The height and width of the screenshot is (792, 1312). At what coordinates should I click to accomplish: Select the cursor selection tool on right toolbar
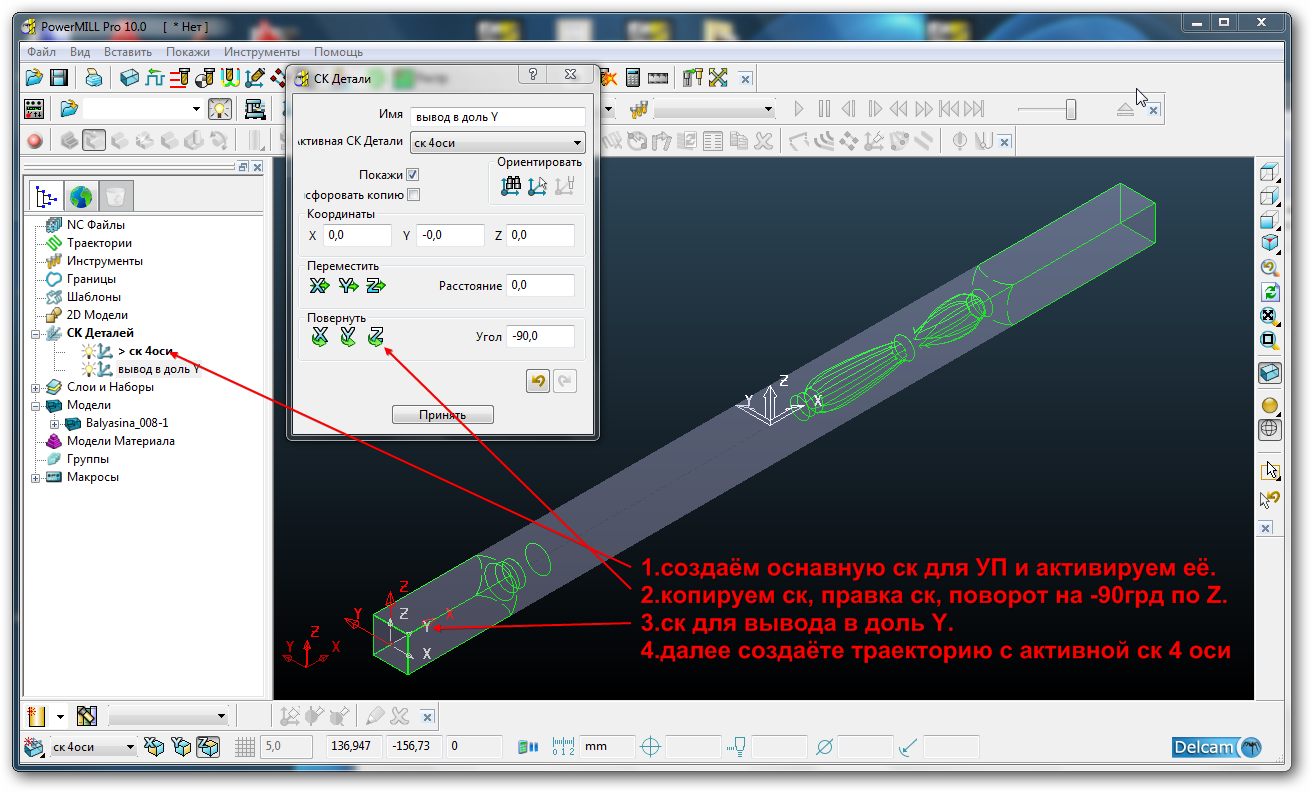1270,469
